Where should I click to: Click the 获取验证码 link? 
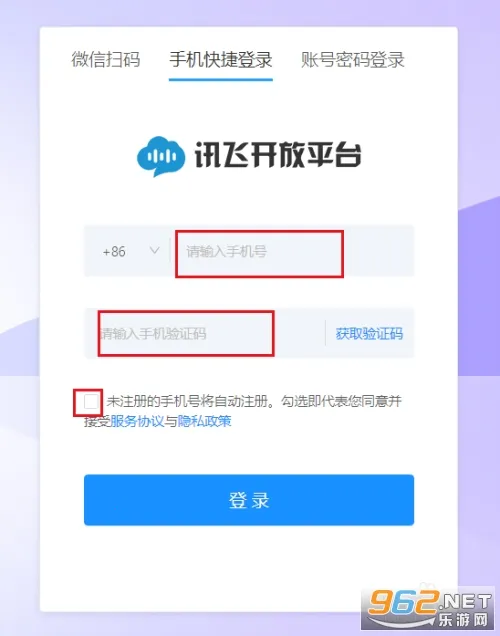pyautogui.click(x=369, y=334)
